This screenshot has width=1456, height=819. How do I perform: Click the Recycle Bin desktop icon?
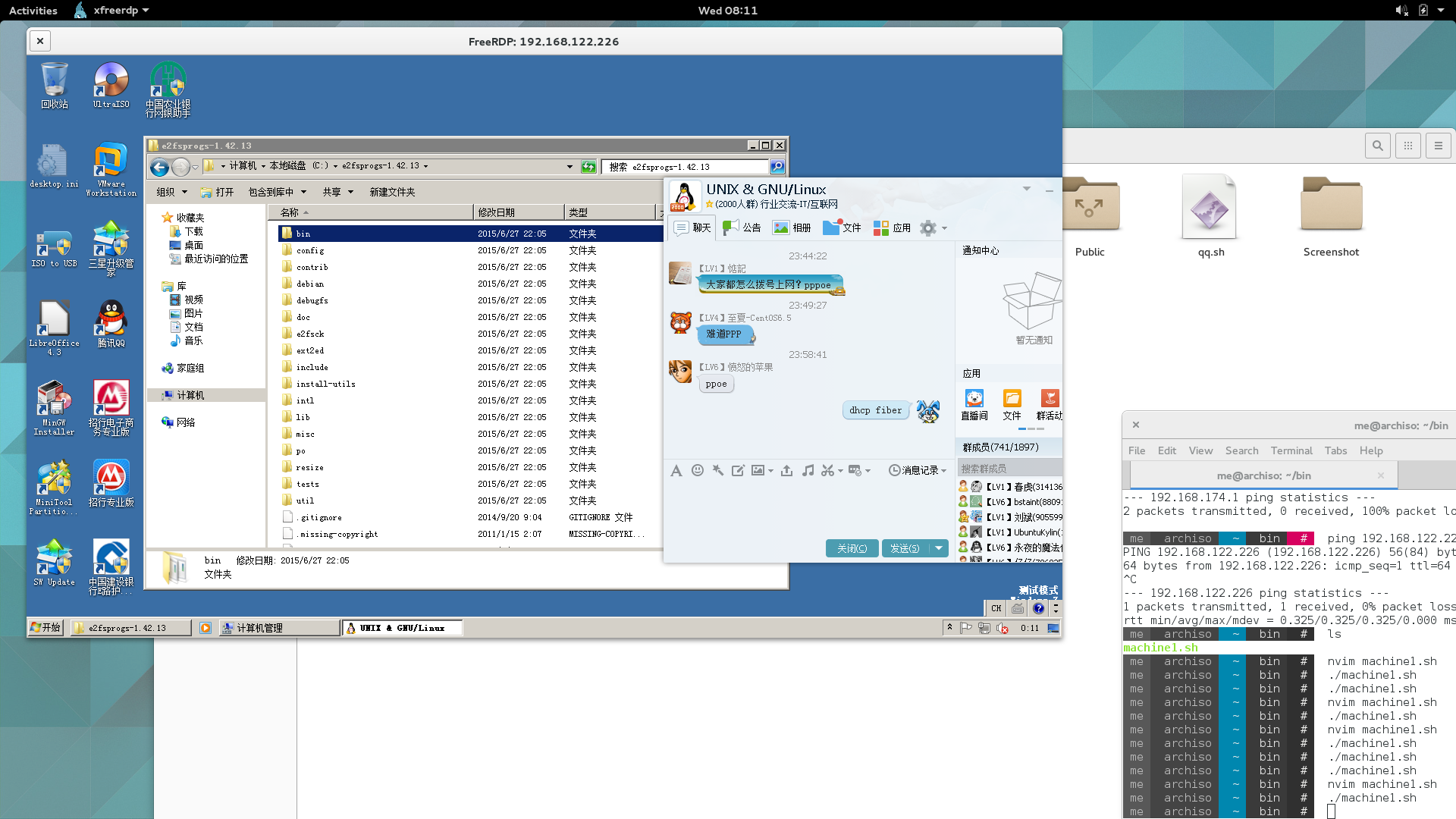55,86
